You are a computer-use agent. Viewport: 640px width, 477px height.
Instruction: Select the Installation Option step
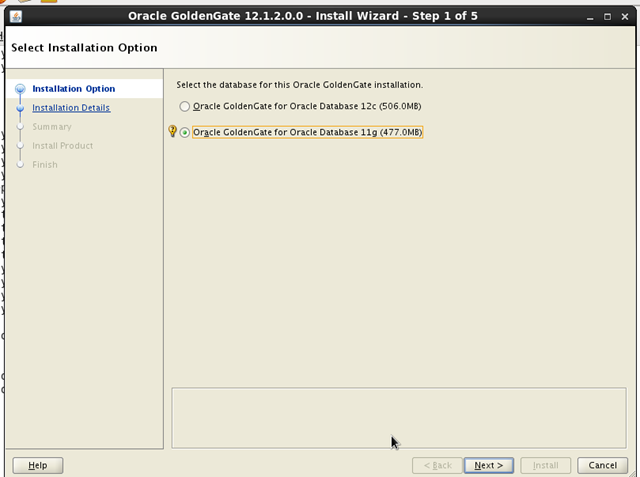[73, 89]
